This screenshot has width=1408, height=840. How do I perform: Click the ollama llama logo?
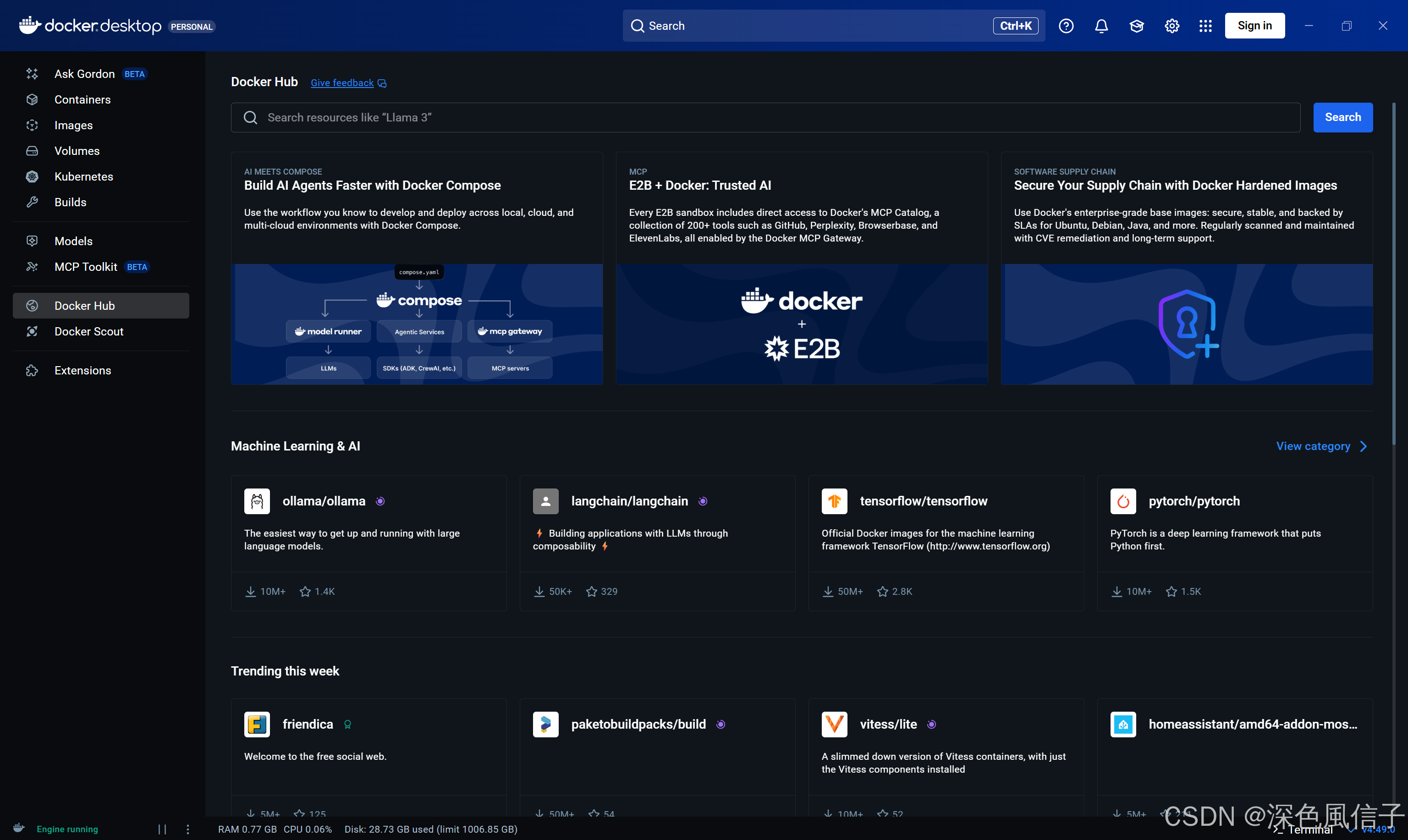point(257,501)
